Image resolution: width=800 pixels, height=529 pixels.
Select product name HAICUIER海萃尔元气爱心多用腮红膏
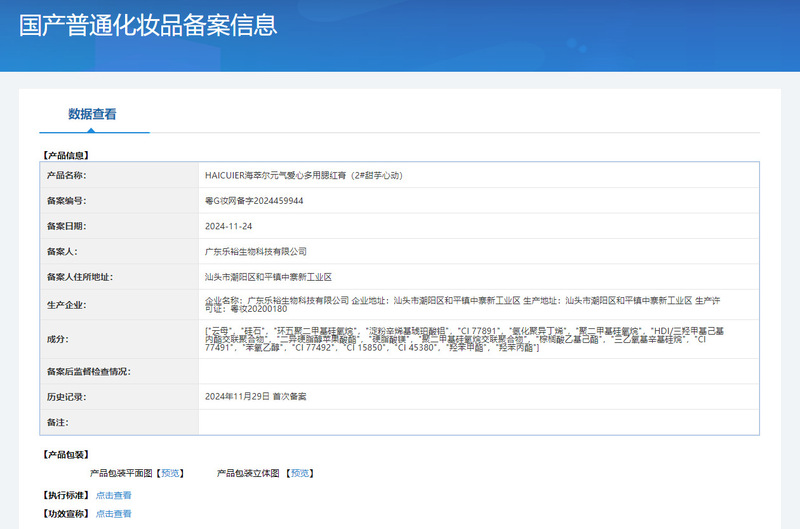tap(304, 175)
